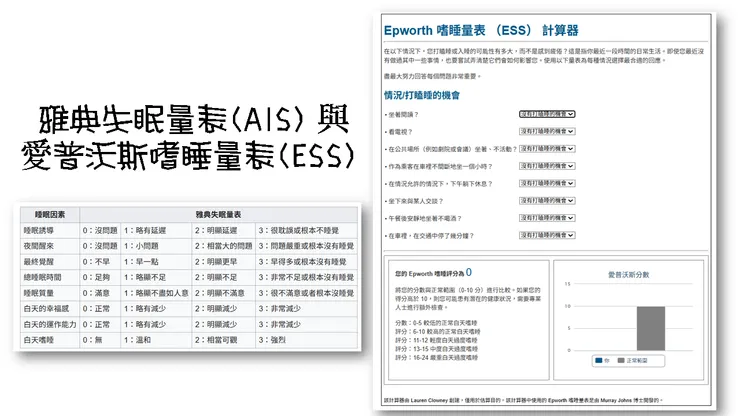740x416 pixels.
Task: Click the gray 正常範圍 legend swatch
Action: click(621, 360)
